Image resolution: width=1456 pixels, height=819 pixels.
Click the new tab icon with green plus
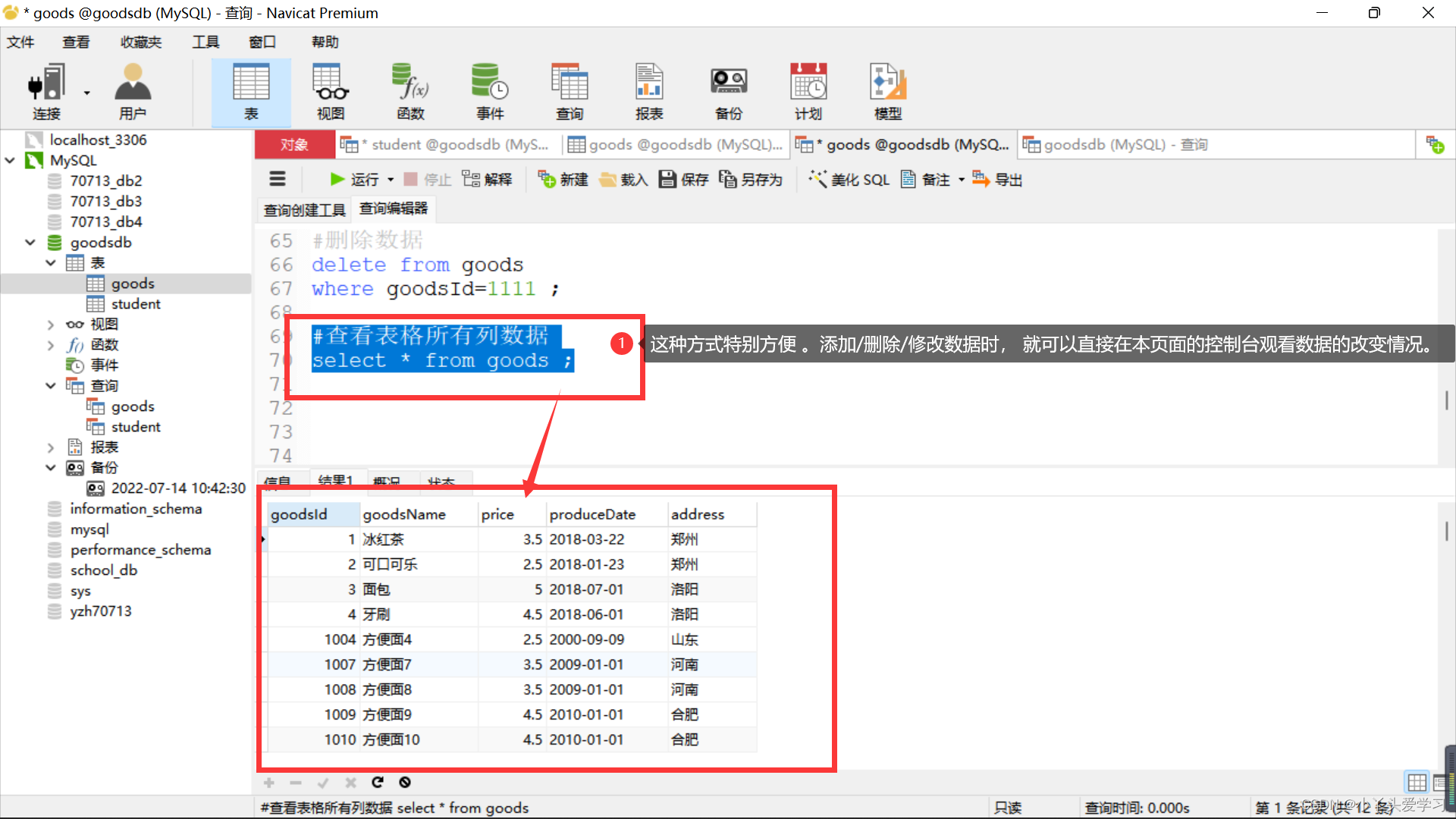coord(1435,144)
